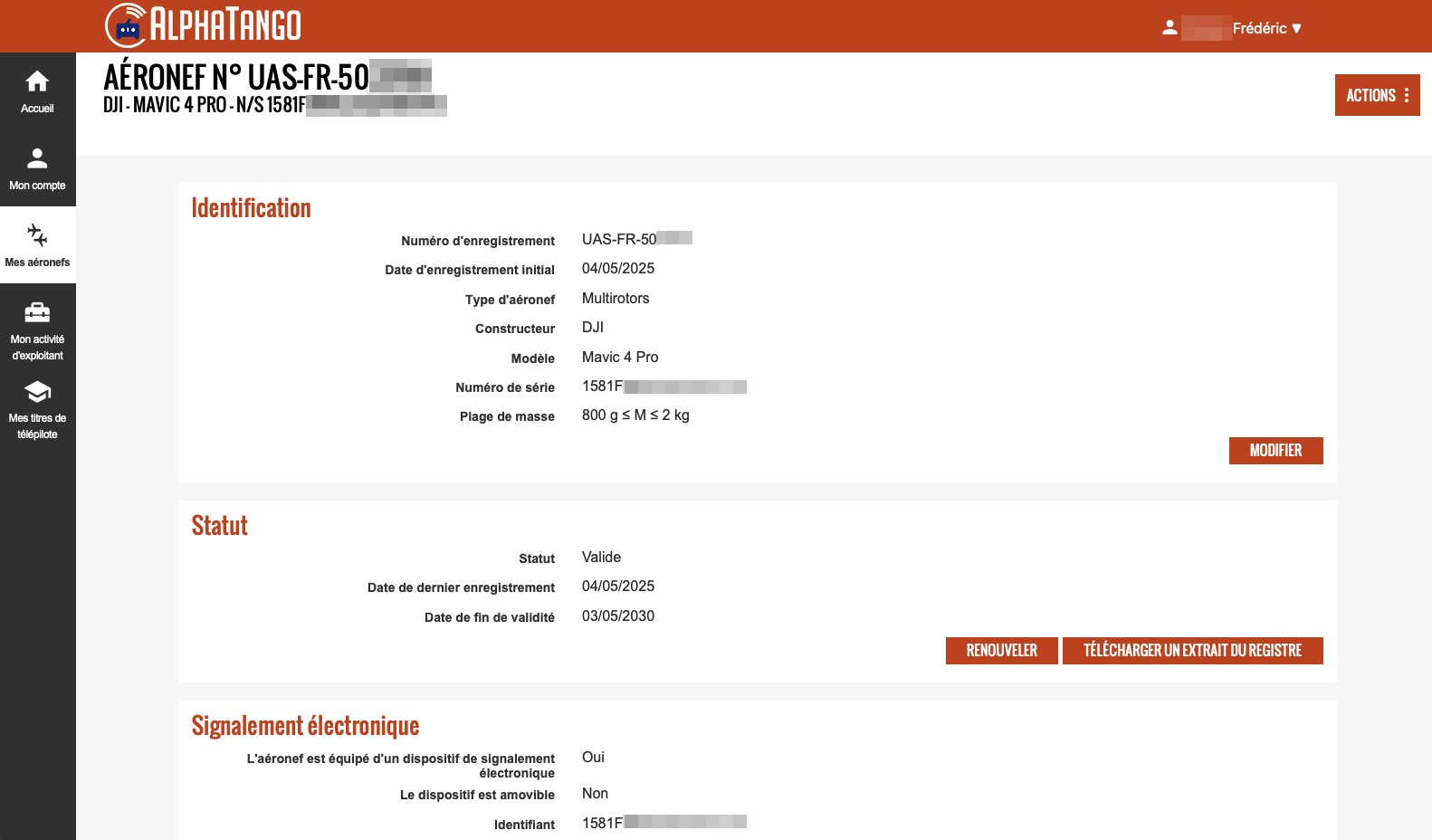
Task: Click the Multirotors value
Action: [616, 299]
